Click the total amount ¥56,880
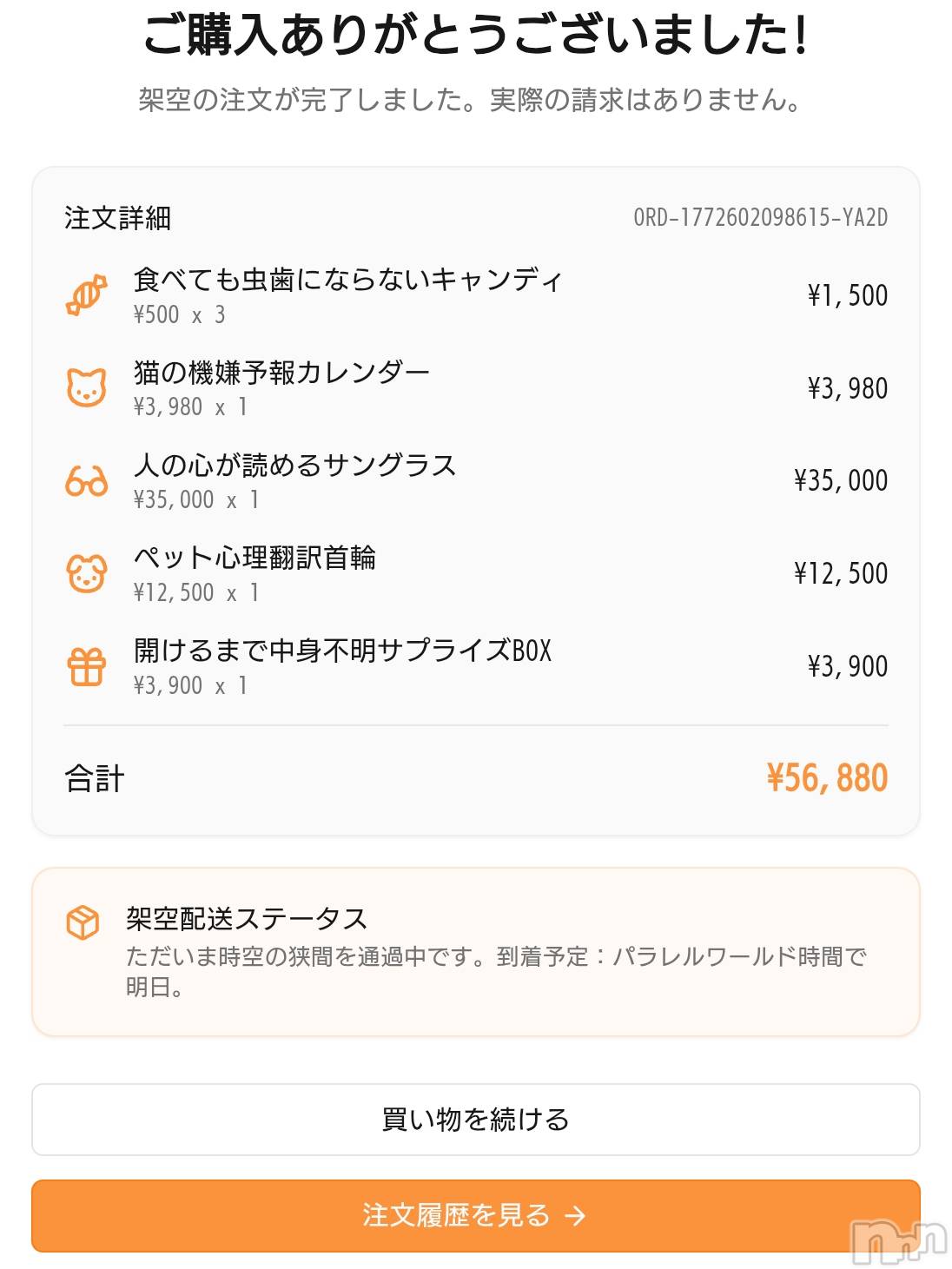 tap(826, 778)
